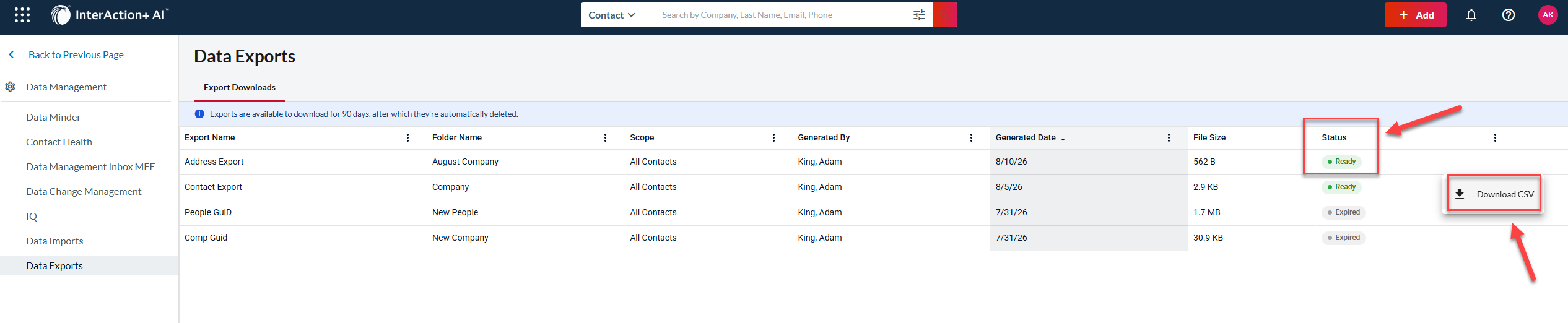Open search filter options icon

[x=919, y=15]
